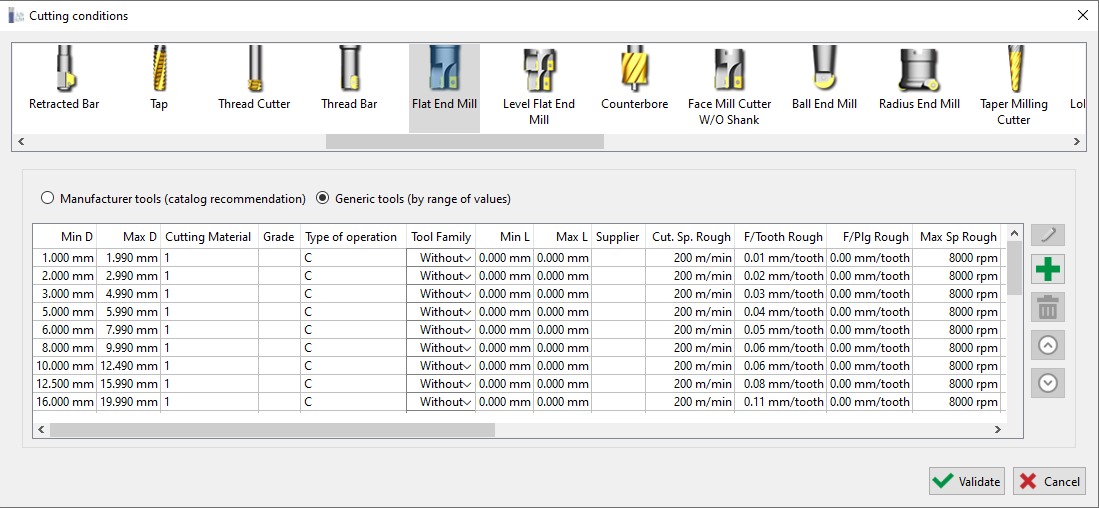Click the Type of operation column header
Viewport: 1099px width, 508px height.
(351, 237)
